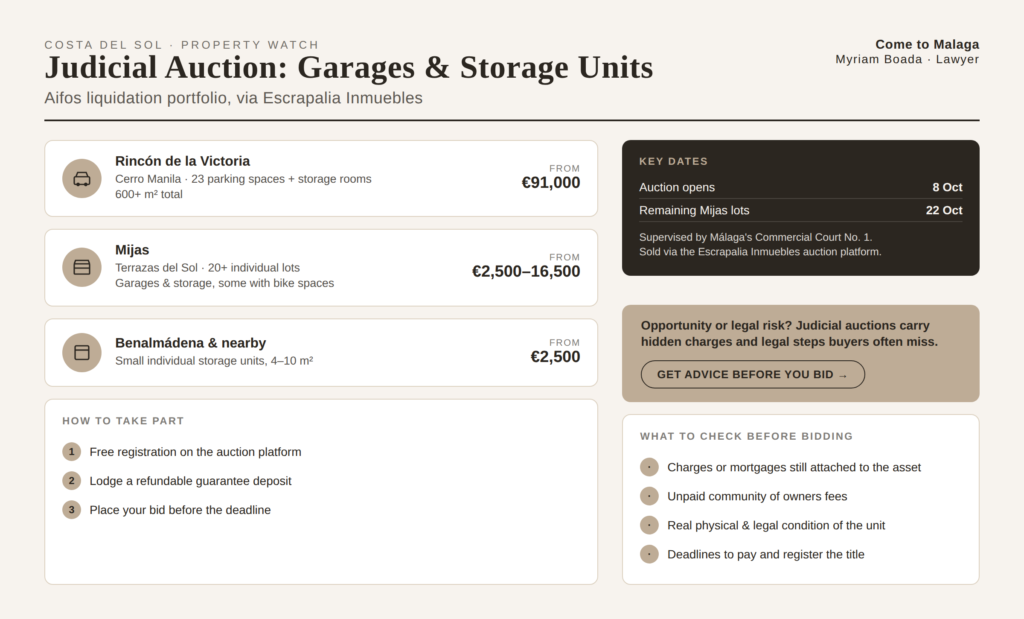Click Myriam Boada · Lawyer byline
This screenshot has width=1024, height=619.
(x=907, y=59)
